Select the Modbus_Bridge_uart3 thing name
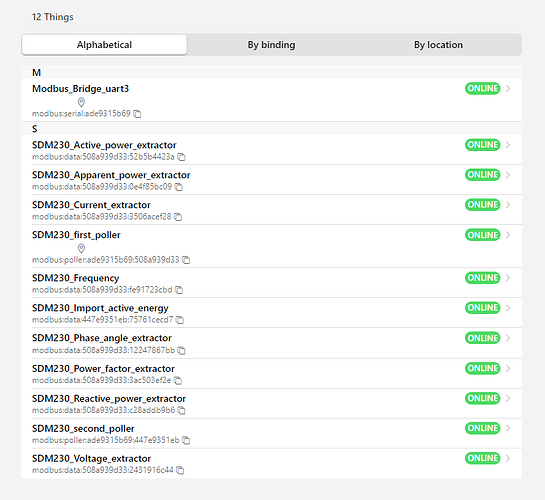The width and height of the screenshot is (545, 500). [x=80, y=89]
